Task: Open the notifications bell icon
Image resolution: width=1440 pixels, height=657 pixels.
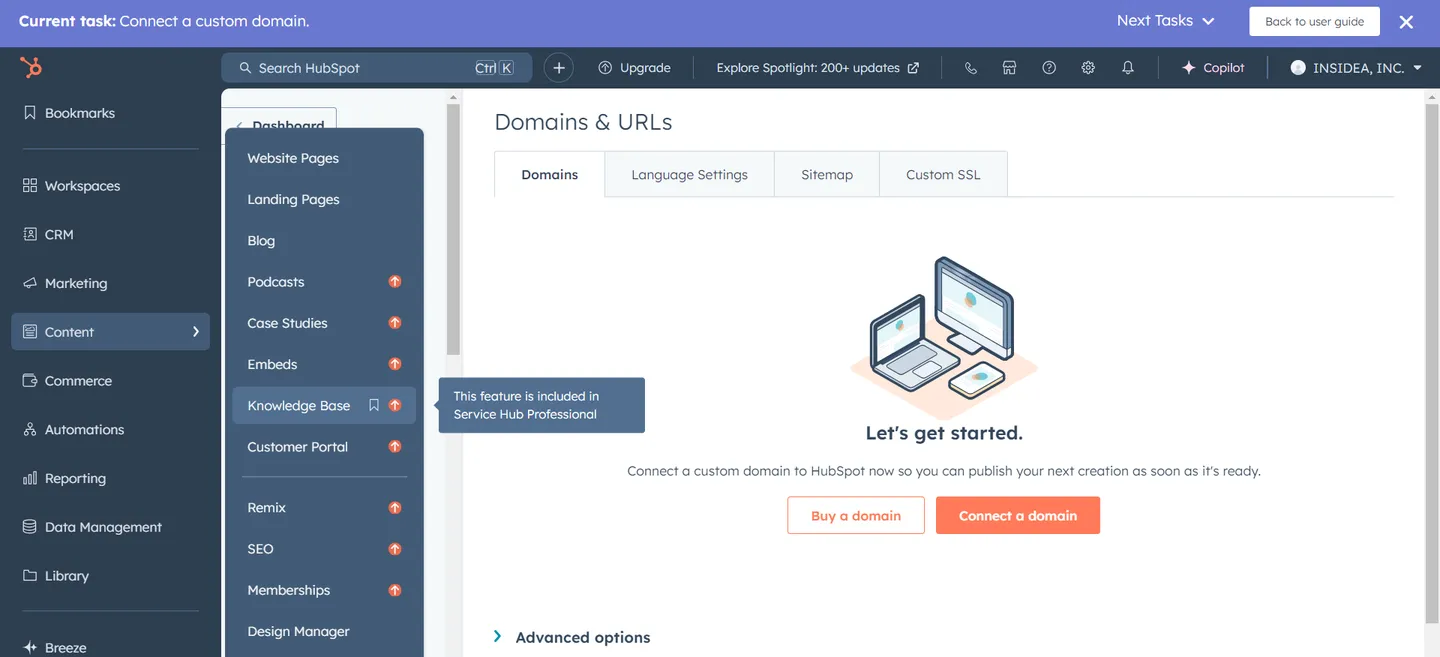Action: point(1128,68)
